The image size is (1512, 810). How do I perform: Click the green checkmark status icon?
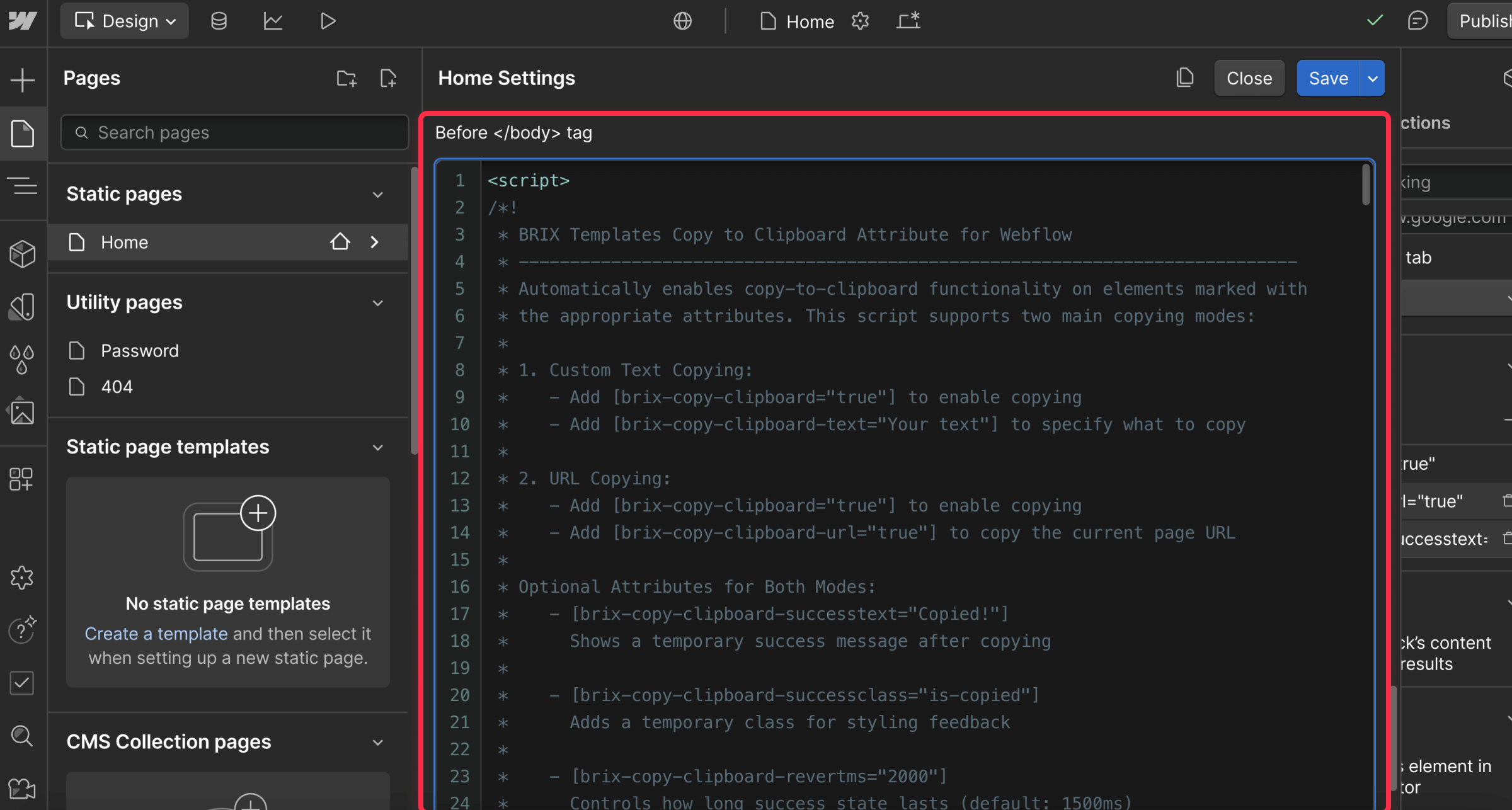[x=1375, y=21]
